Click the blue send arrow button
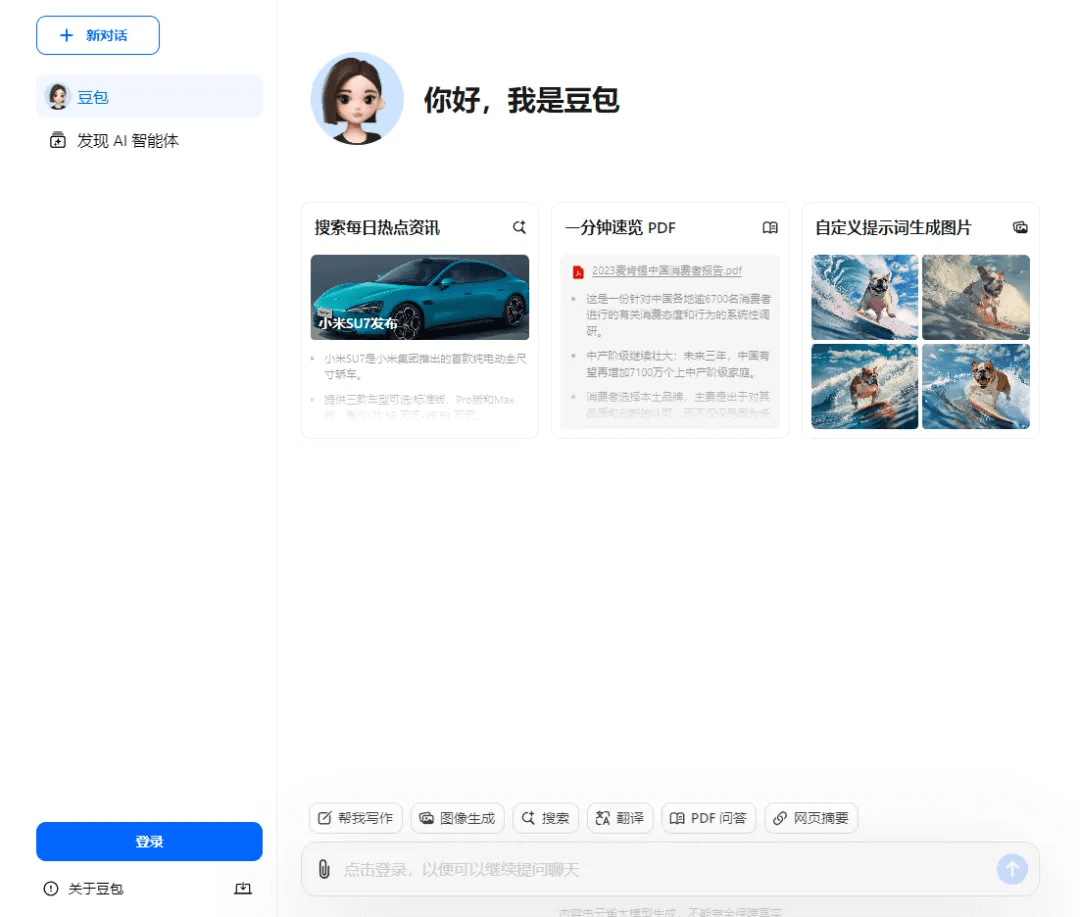Image resolution: width=1080 pixels, height=917 pixels. tap(1012, 869)
